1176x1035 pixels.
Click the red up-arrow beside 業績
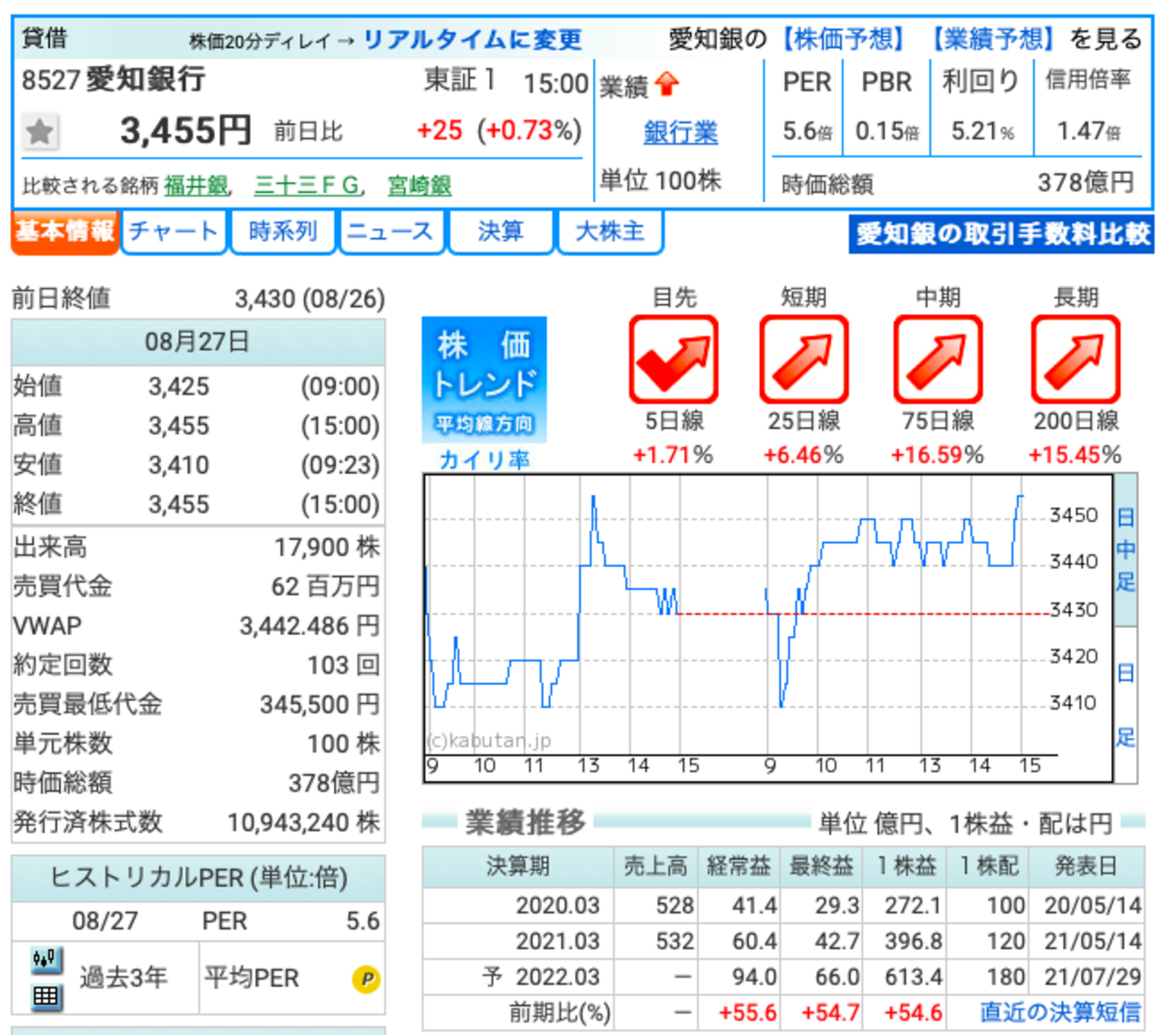pyautogui.click(x=667, y=84)
